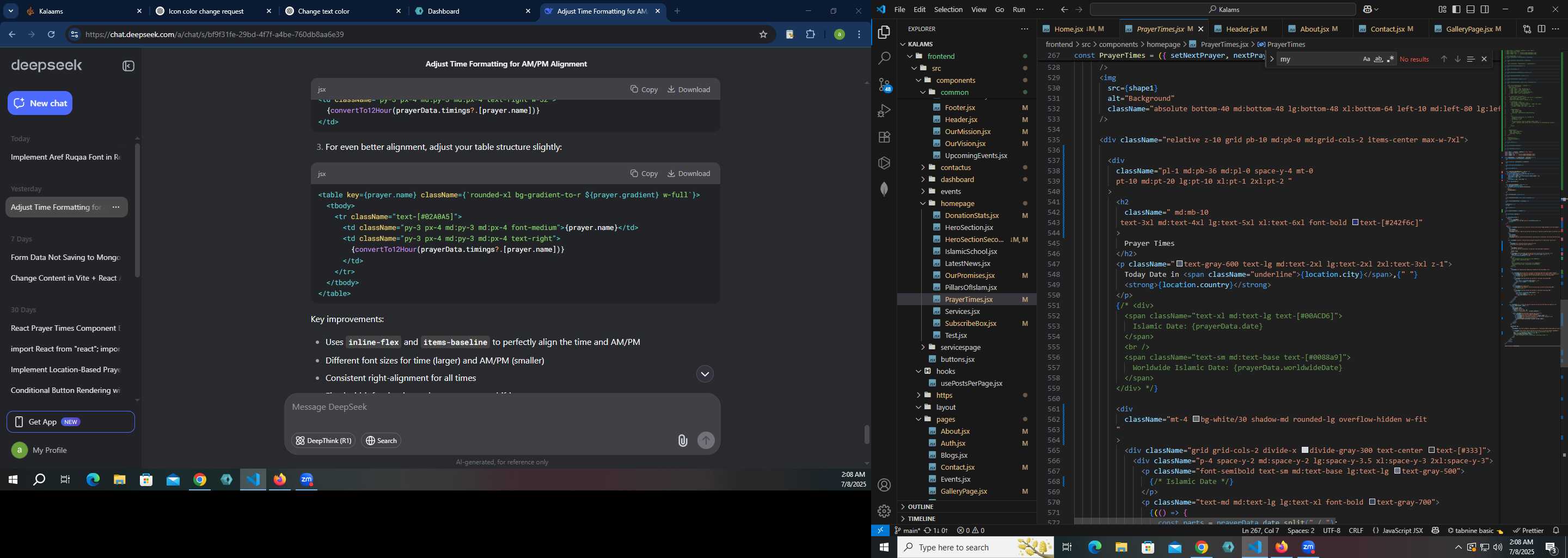Open Chrome extensions puzzle icon

810,35
